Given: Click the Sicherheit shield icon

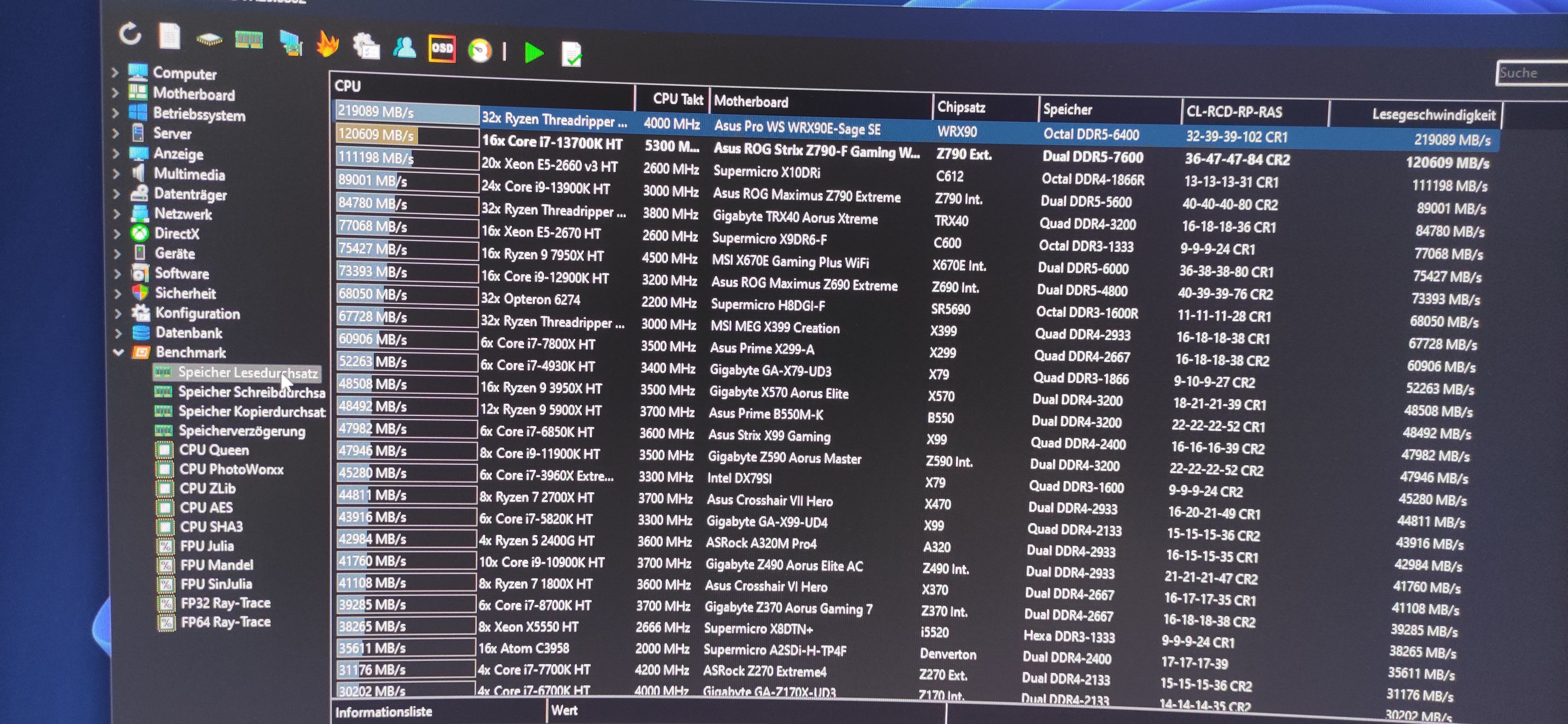Looking at the screenshot, I should point(141,293).
